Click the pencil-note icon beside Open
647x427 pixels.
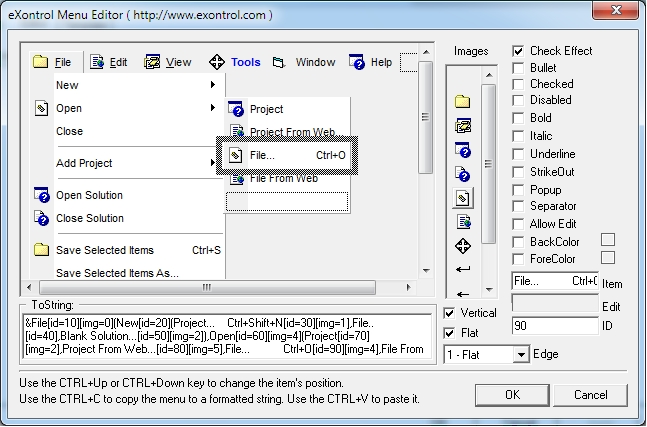(x=41, y=108)
